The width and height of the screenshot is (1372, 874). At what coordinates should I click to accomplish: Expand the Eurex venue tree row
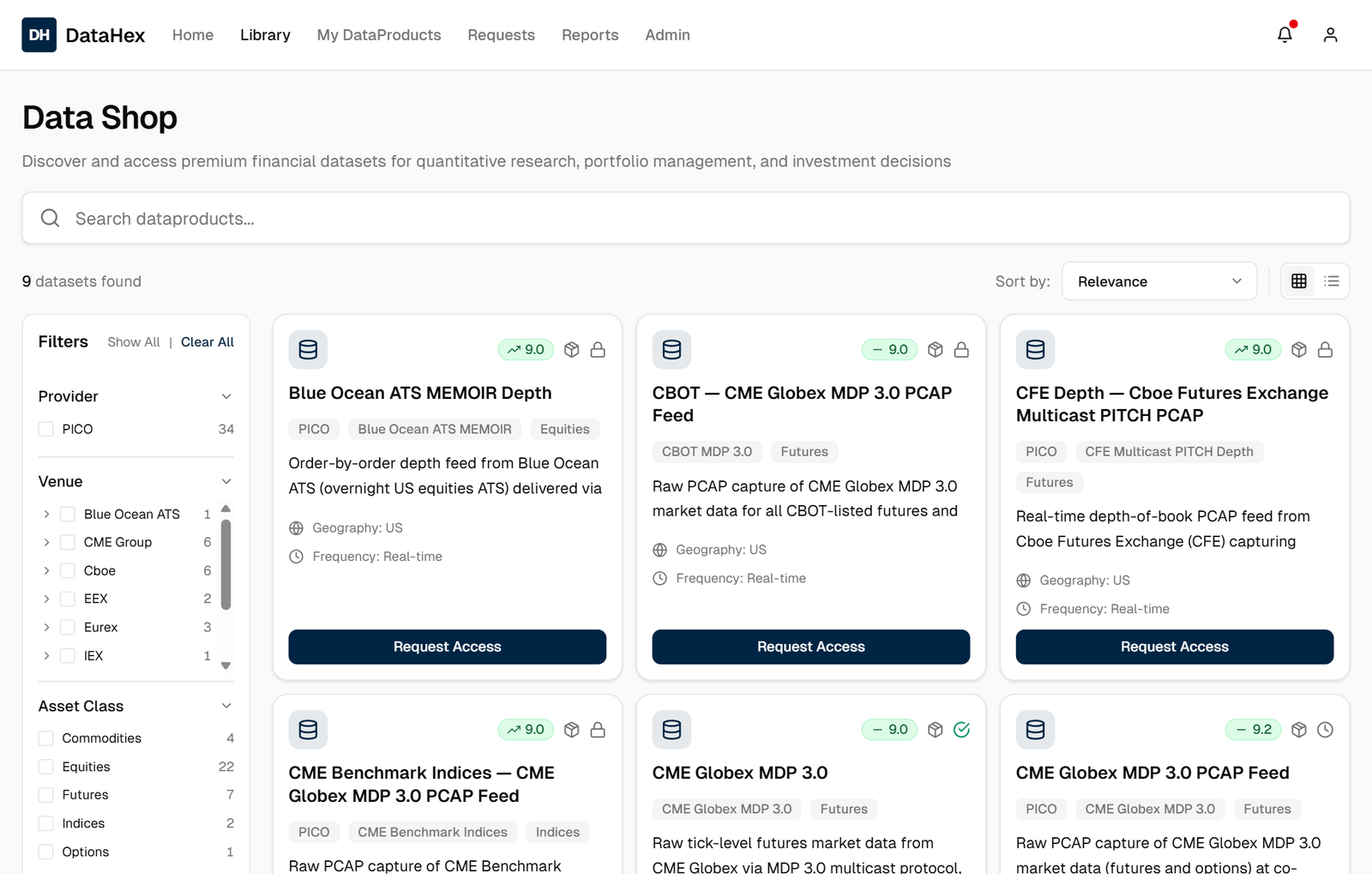pyautogui.click(x=46, y=627)
